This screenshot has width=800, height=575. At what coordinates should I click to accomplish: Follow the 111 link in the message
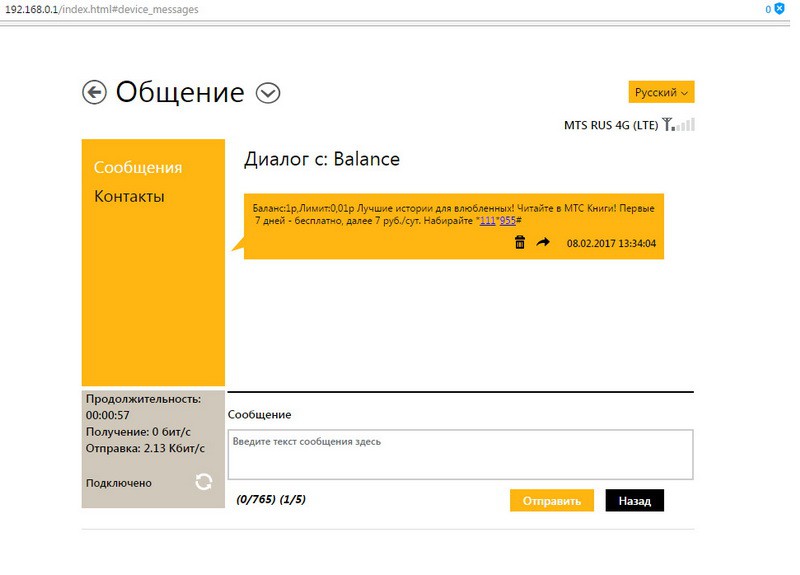click(x=487, y=220)
